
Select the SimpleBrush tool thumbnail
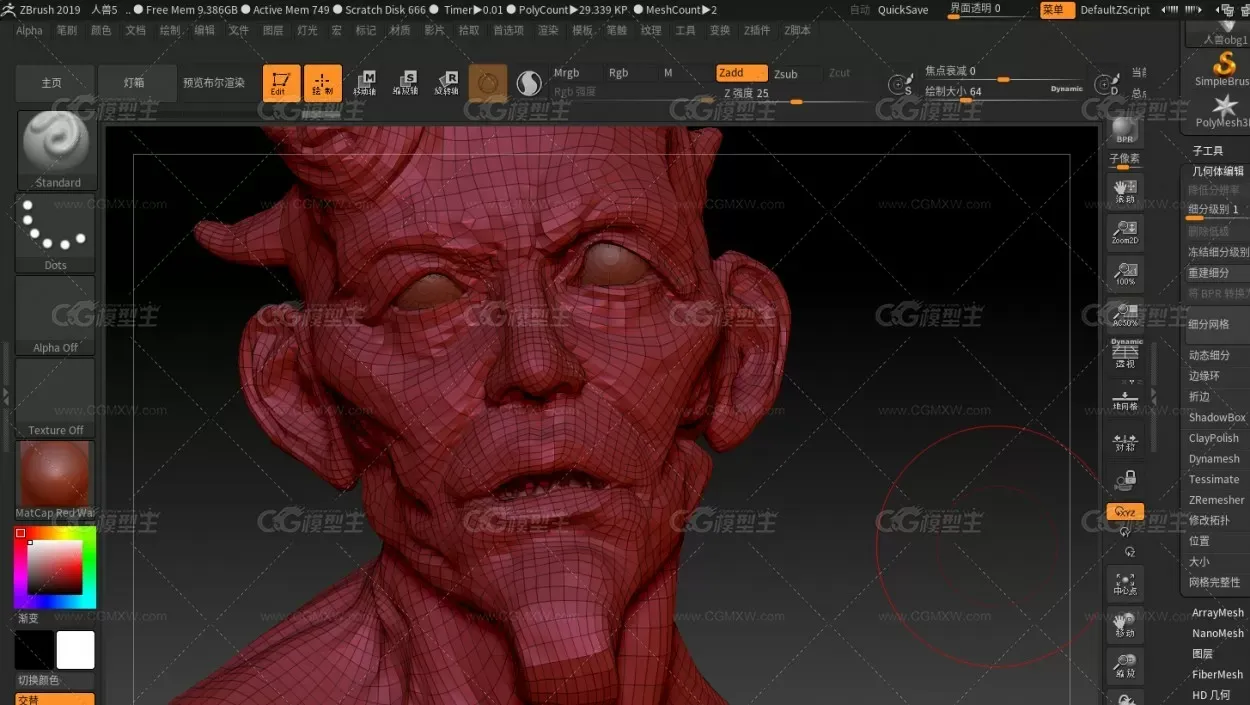1224,71
